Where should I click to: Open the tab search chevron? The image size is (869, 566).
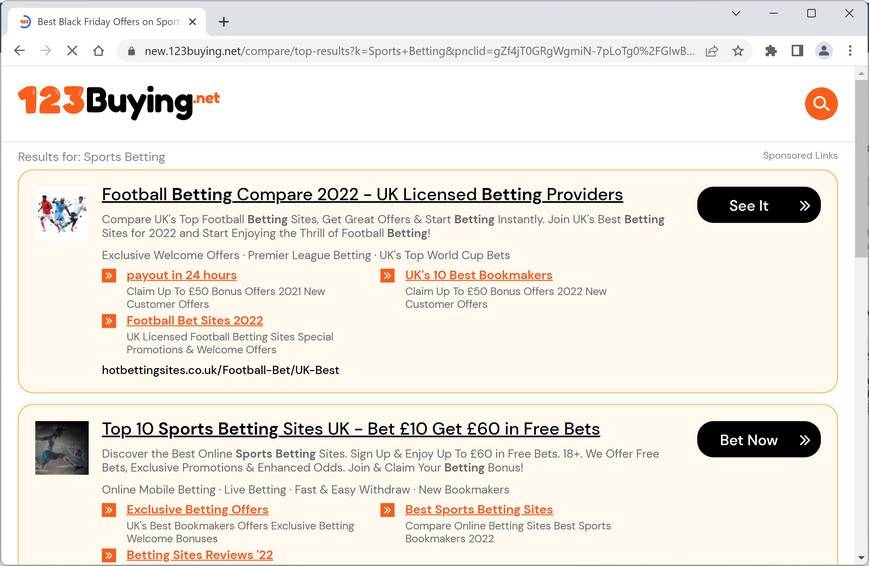736,13
